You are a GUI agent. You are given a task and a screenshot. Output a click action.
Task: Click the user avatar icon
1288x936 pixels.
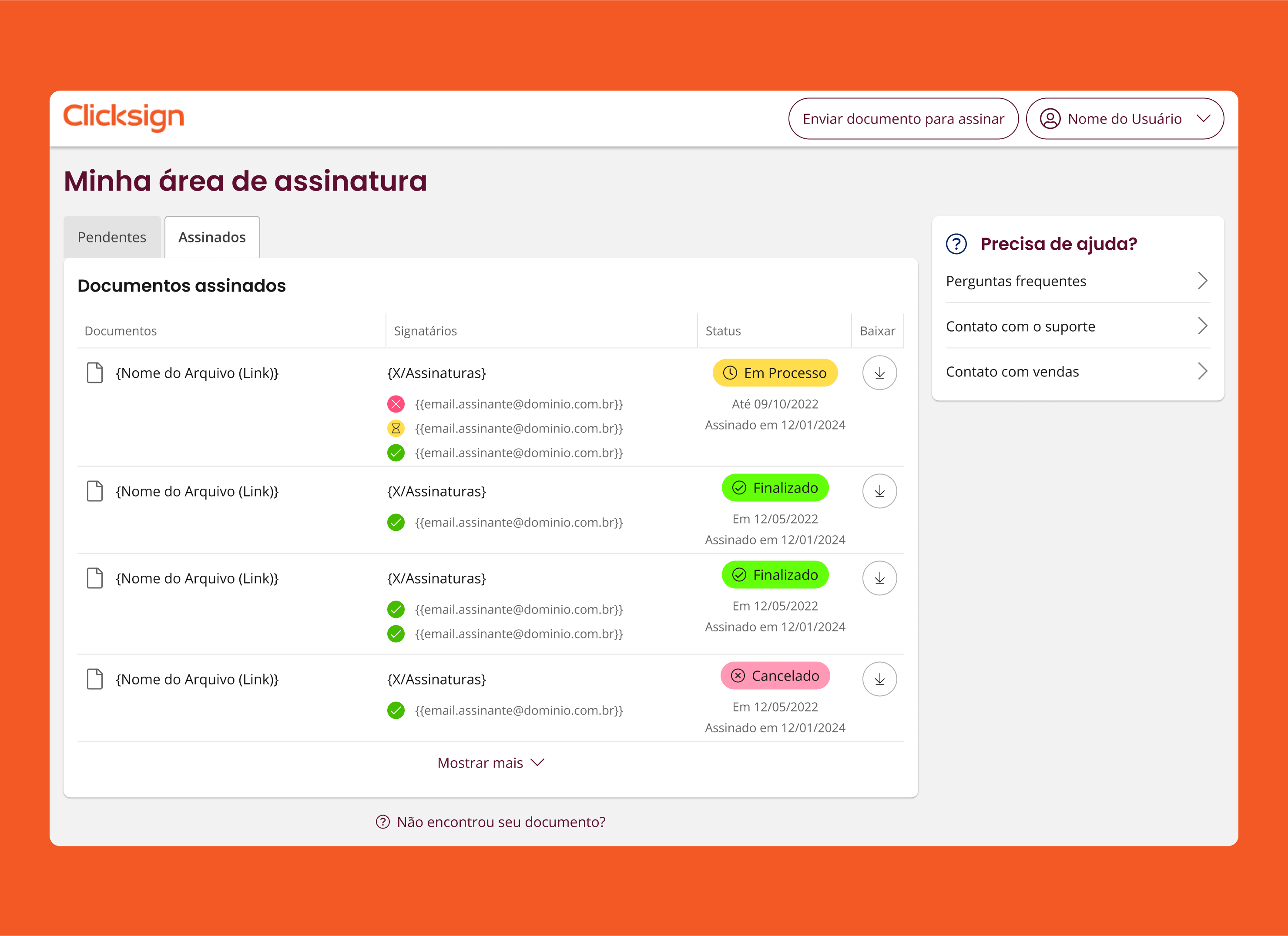[x=1050, y=119]
